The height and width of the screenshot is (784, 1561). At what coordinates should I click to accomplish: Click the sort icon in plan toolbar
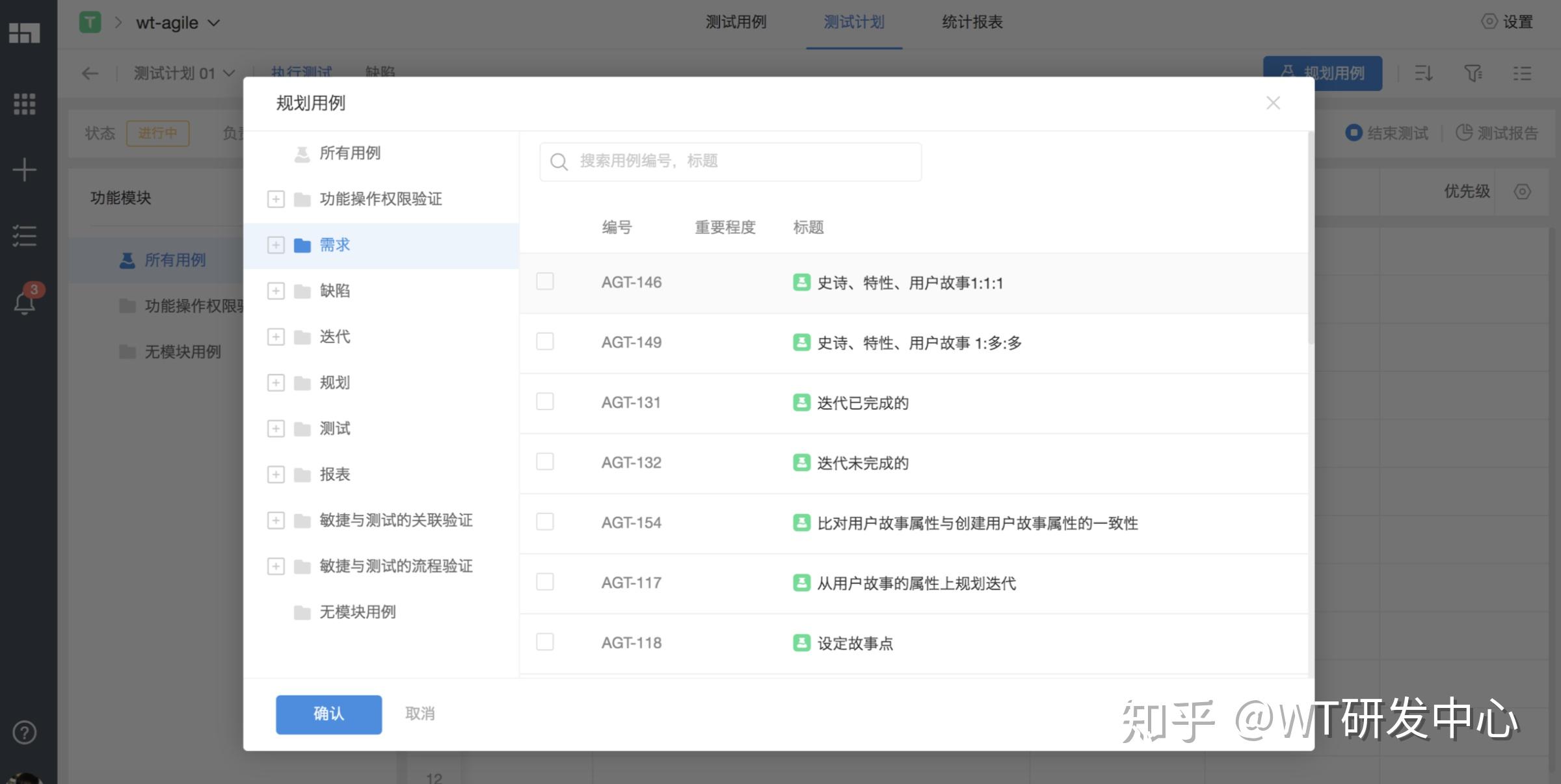click(1424, 73)
